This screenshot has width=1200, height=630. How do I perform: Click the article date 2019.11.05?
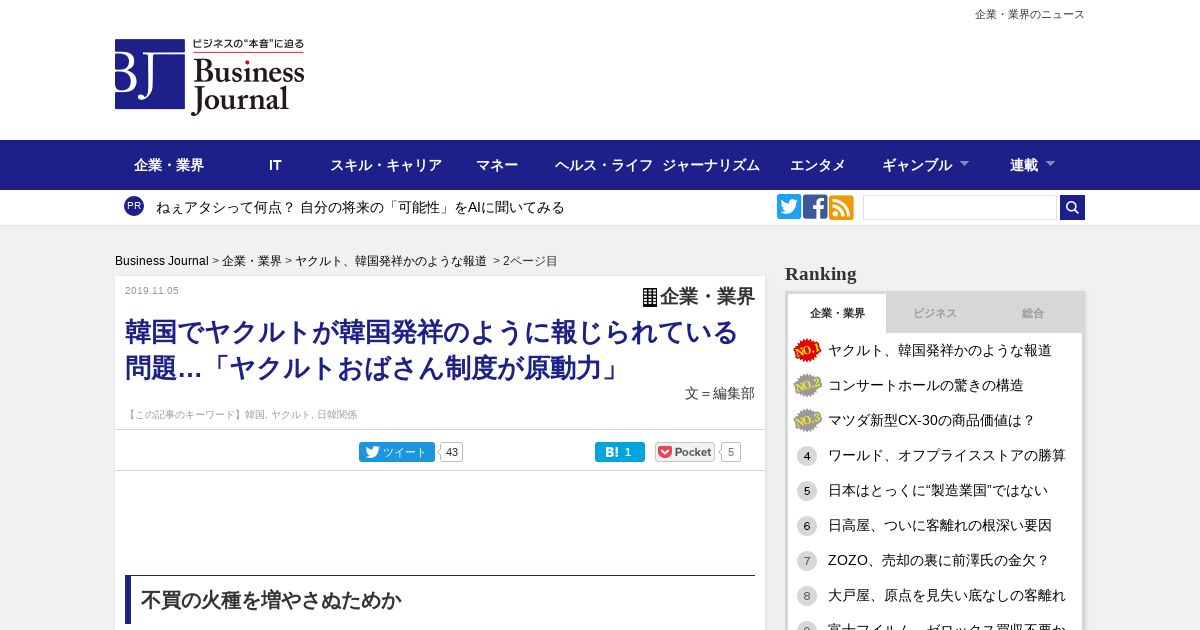coord(152,291)
